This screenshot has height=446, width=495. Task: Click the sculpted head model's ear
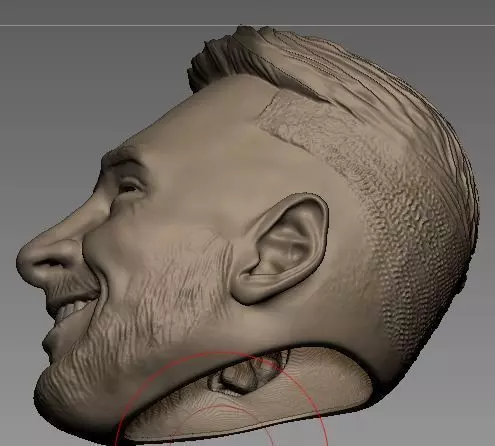click(x=279, y=248)
